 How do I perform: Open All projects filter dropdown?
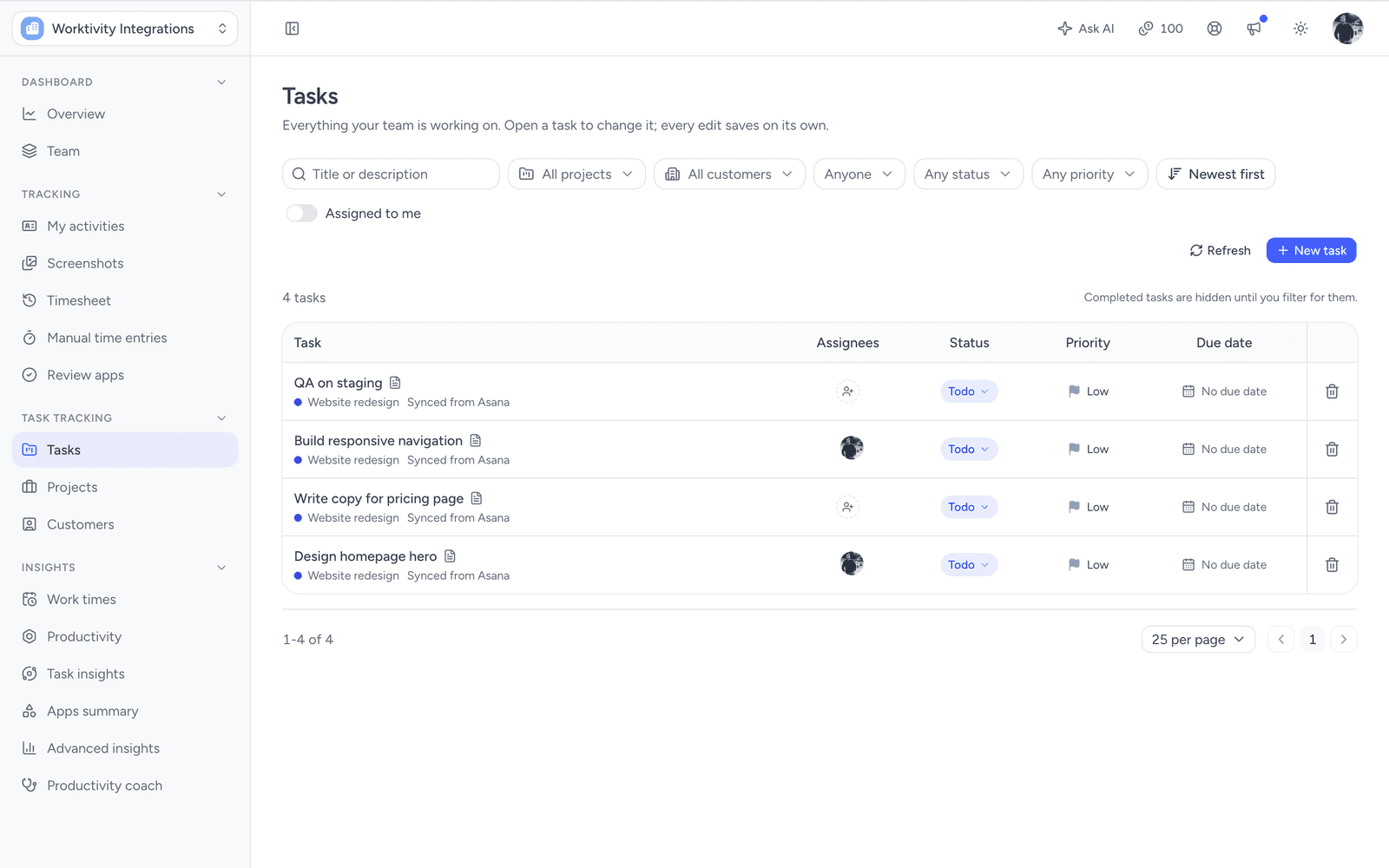(576, 174)
